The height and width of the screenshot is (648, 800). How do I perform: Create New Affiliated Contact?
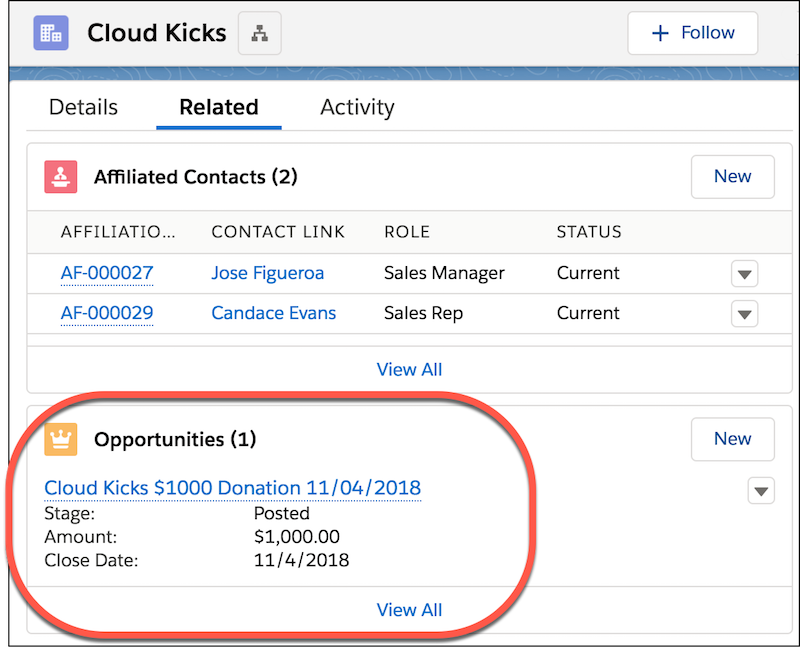(733, 177)
